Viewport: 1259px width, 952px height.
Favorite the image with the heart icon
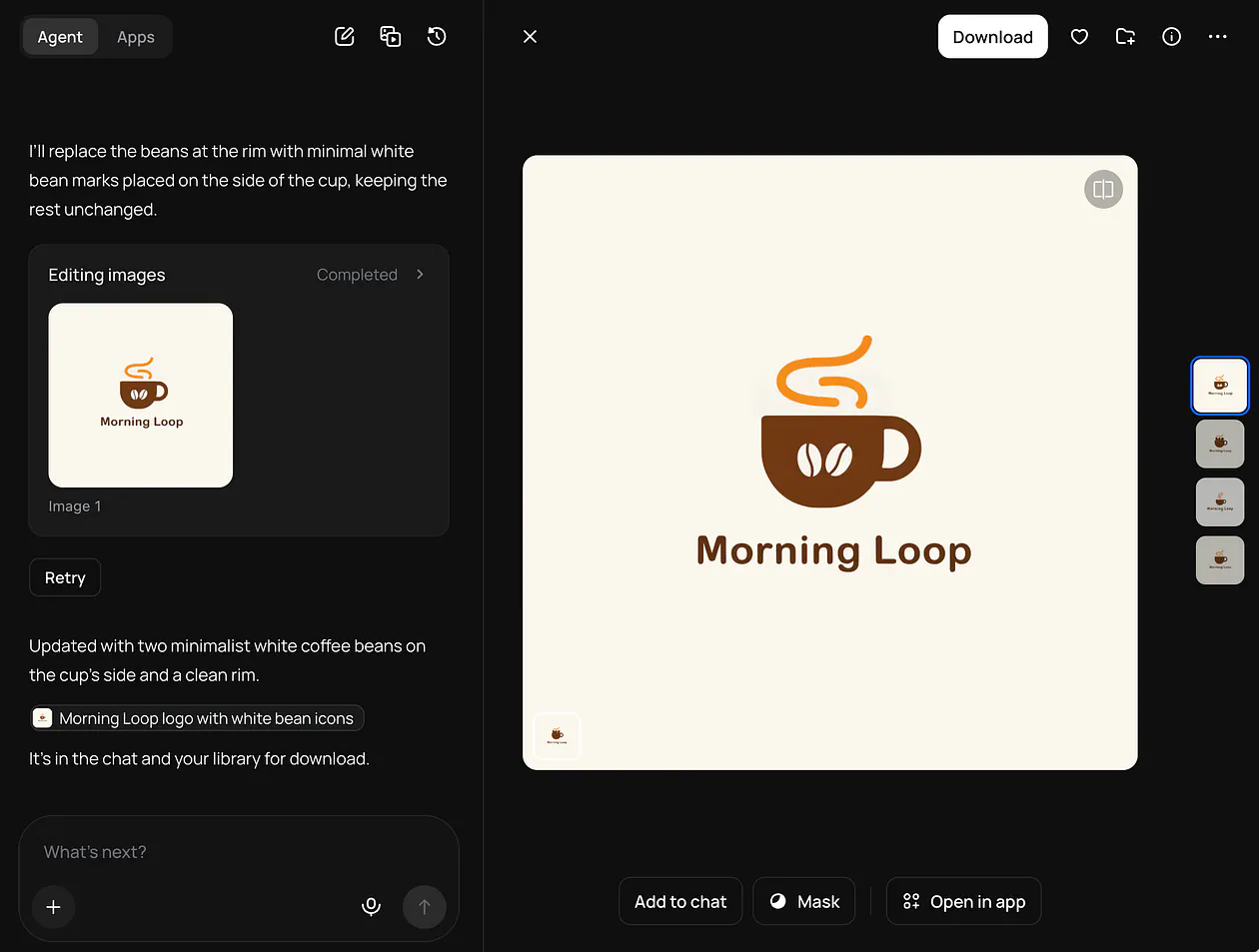tap(1079, 37)
